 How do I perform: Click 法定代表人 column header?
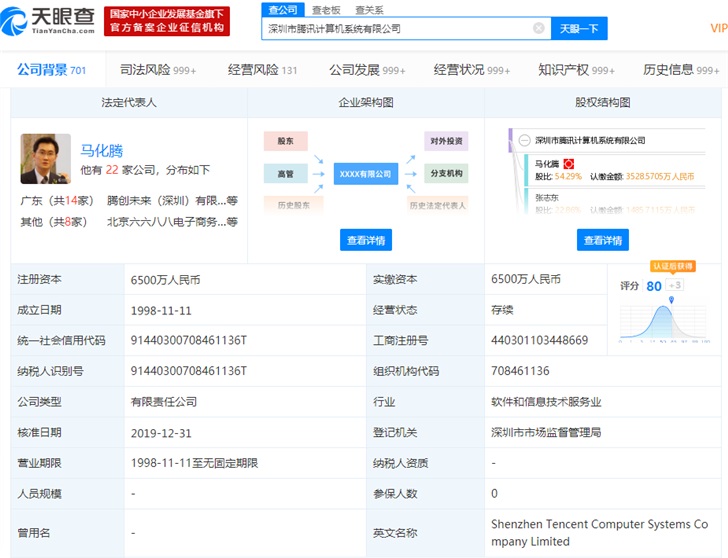click(x=129, y=103)
